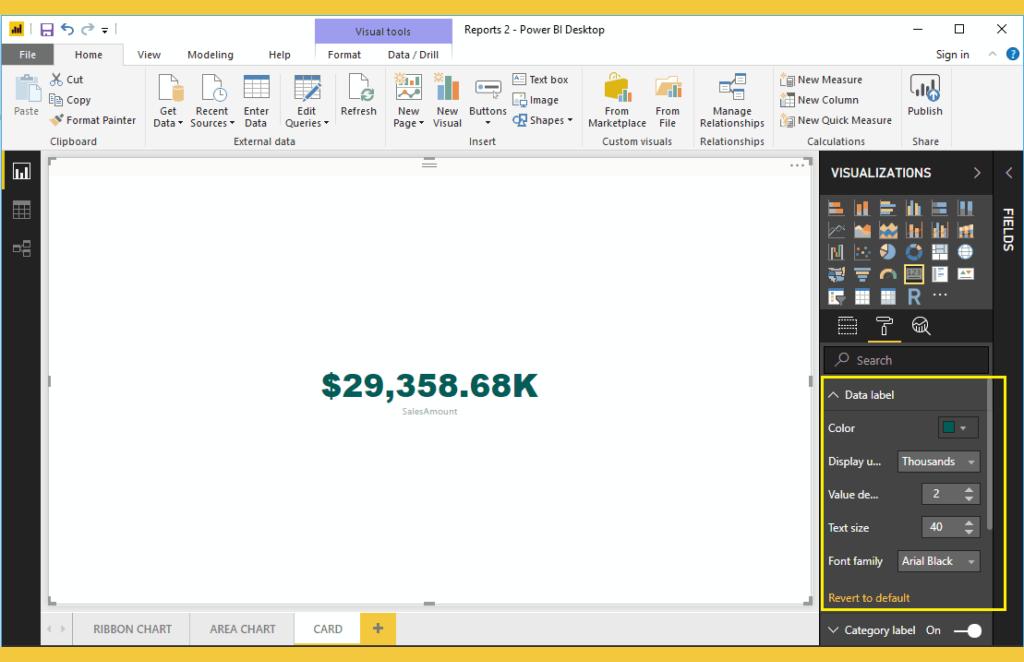Open the Shapes dropdown in Insert group

click(542, 120)
